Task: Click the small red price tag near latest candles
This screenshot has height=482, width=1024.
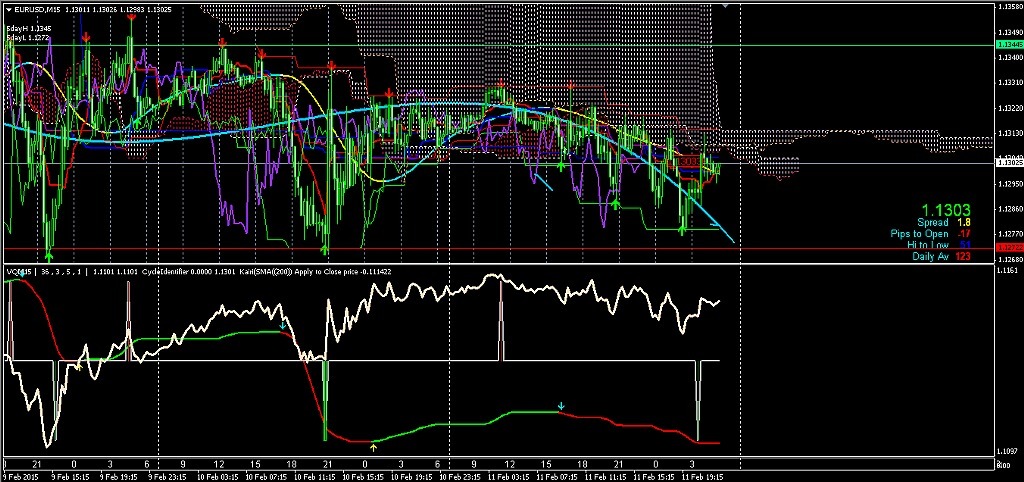Action: 689,160
